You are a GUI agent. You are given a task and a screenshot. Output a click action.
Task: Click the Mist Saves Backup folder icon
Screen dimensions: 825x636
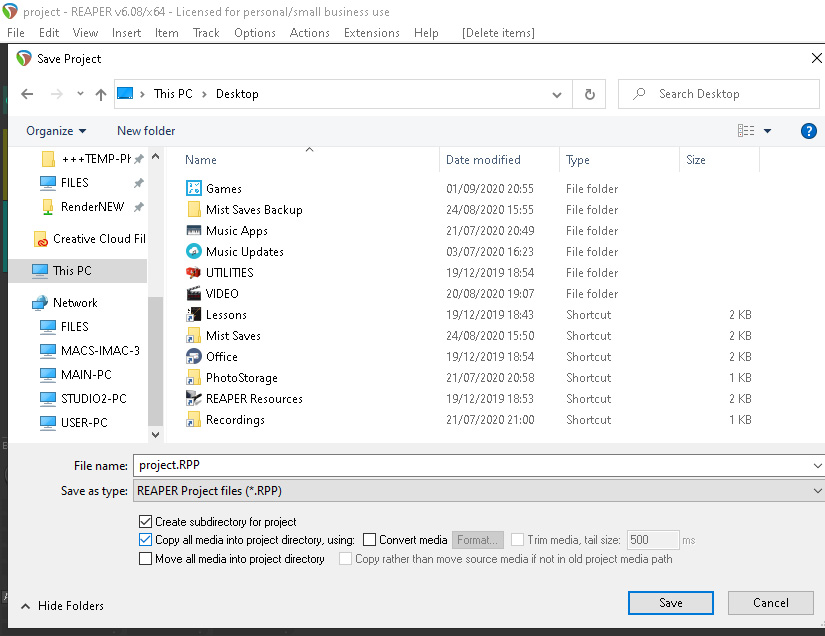[x=194, y=209]
